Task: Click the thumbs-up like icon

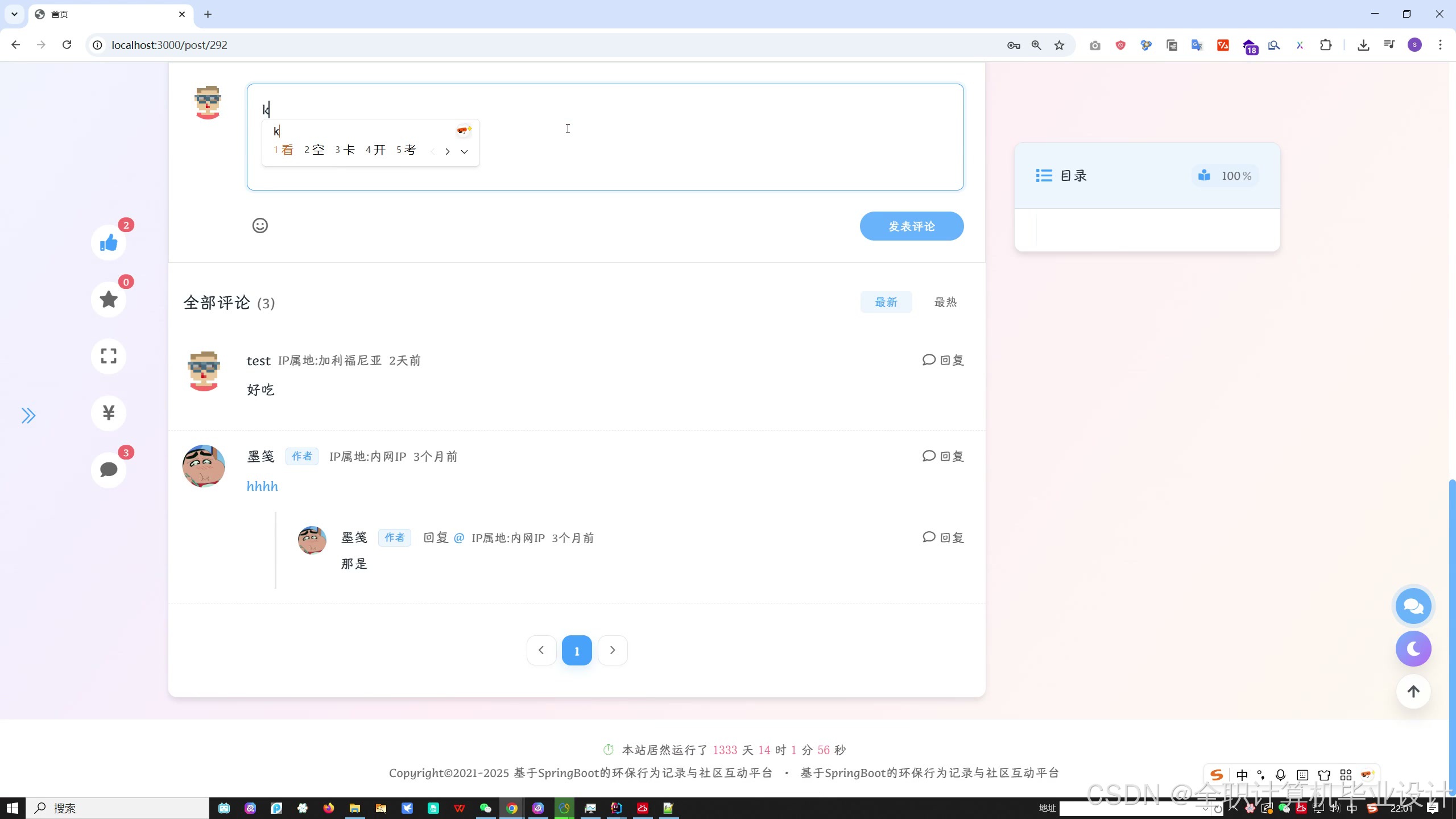Action: 108,243
